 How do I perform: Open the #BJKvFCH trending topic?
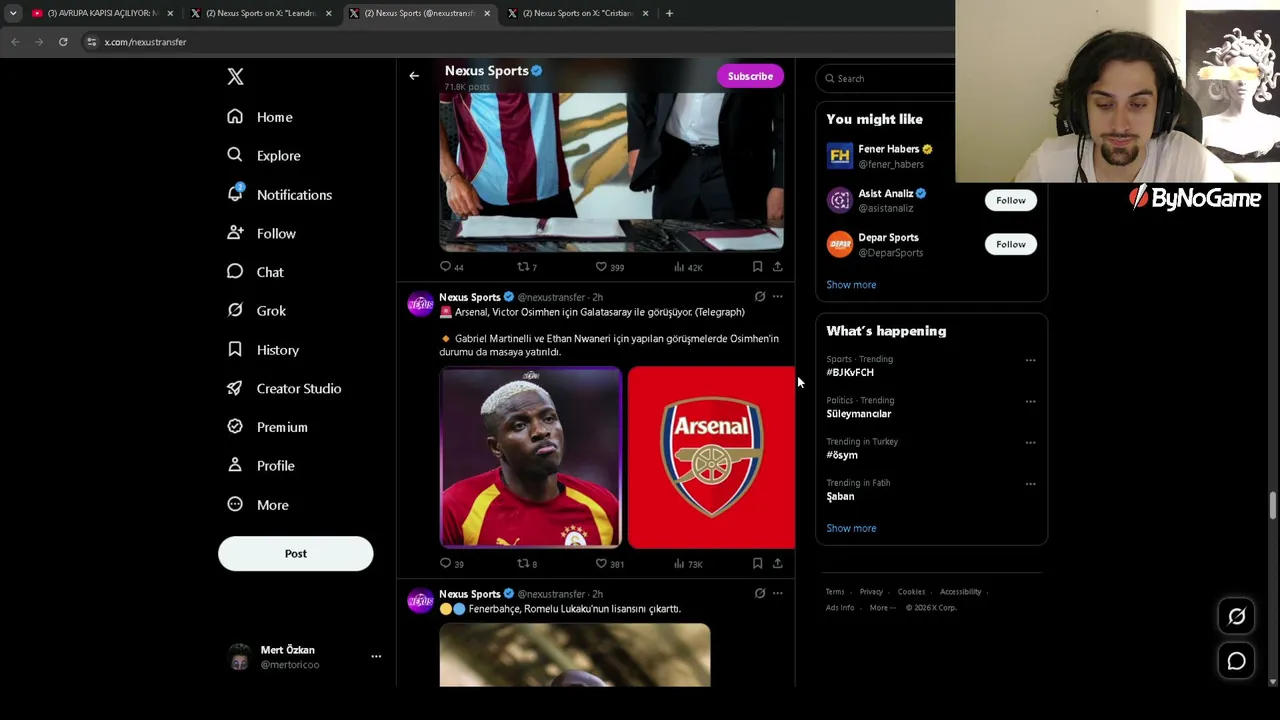pos(850,372)
